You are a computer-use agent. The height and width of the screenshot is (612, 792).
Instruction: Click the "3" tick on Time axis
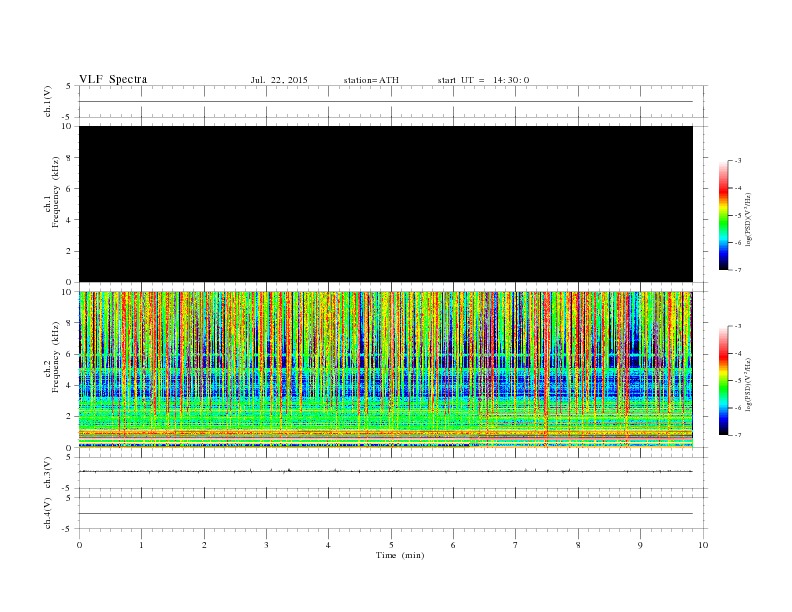click(266, 545)
